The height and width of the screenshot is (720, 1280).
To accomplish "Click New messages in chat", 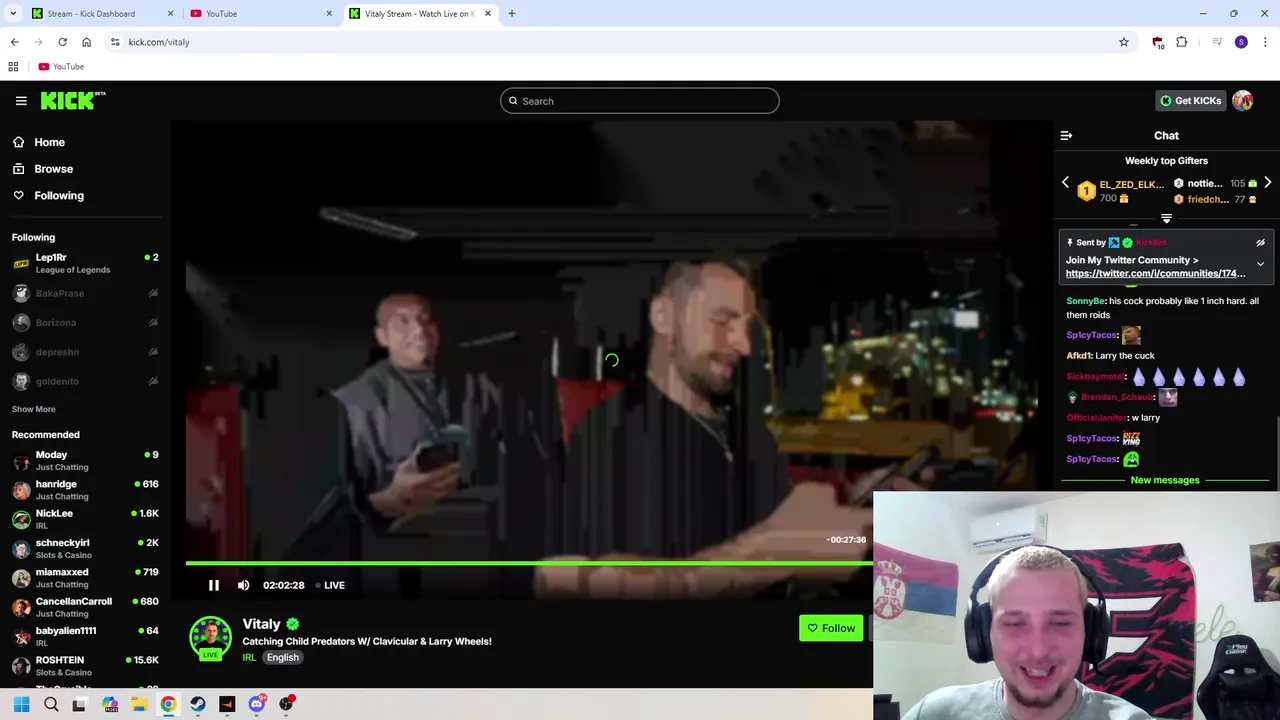I will click(x=1165, y=480).
